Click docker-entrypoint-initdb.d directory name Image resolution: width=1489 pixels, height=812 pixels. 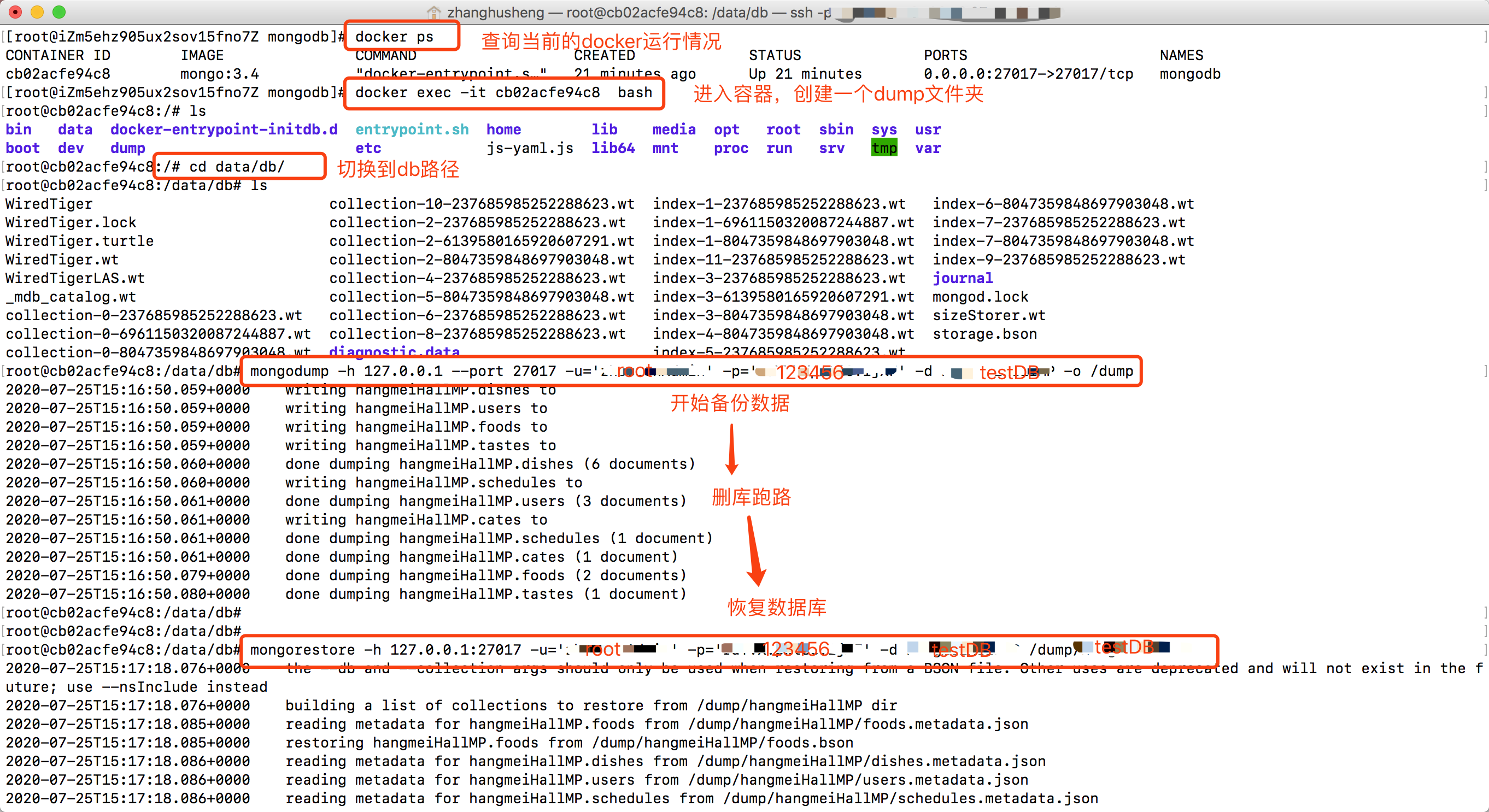coord(224,130)
